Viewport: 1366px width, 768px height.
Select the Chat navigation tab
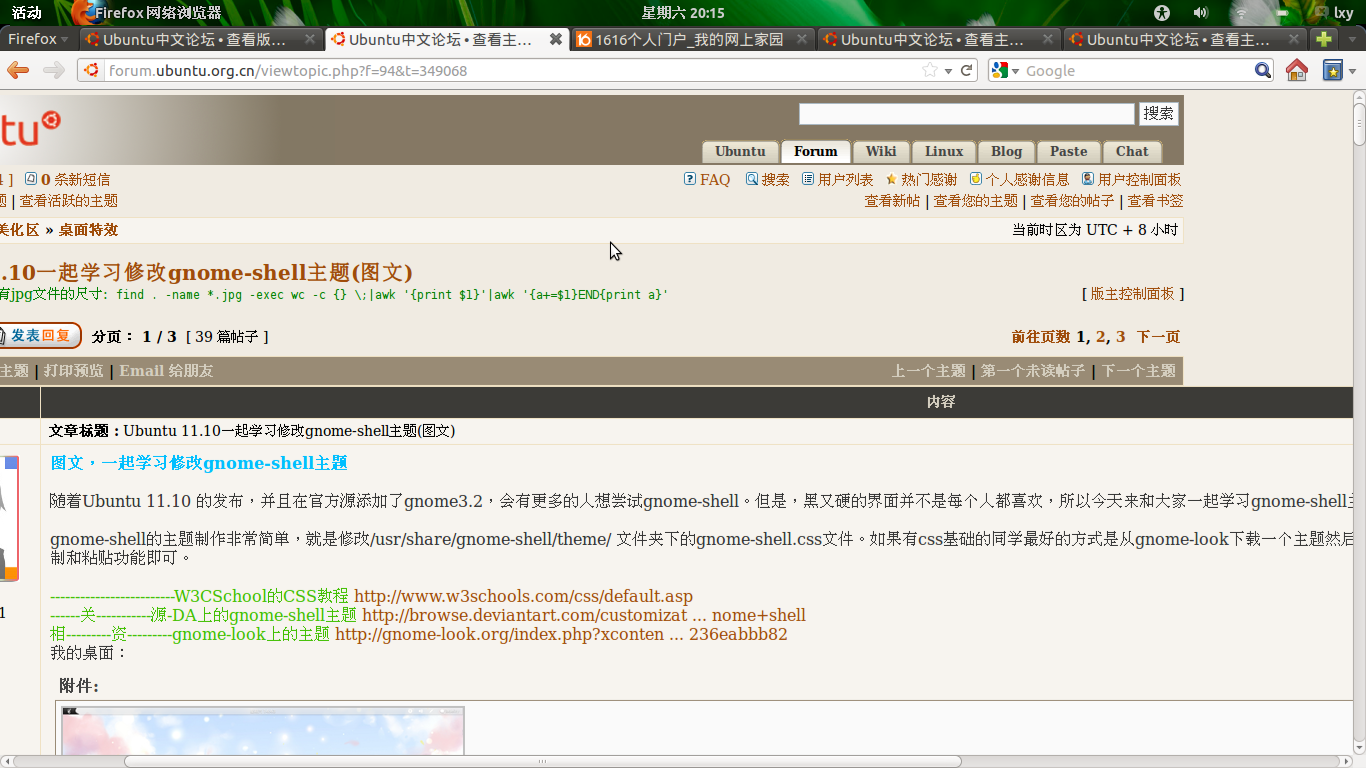pyautogui.click(x=1132, y=152)
